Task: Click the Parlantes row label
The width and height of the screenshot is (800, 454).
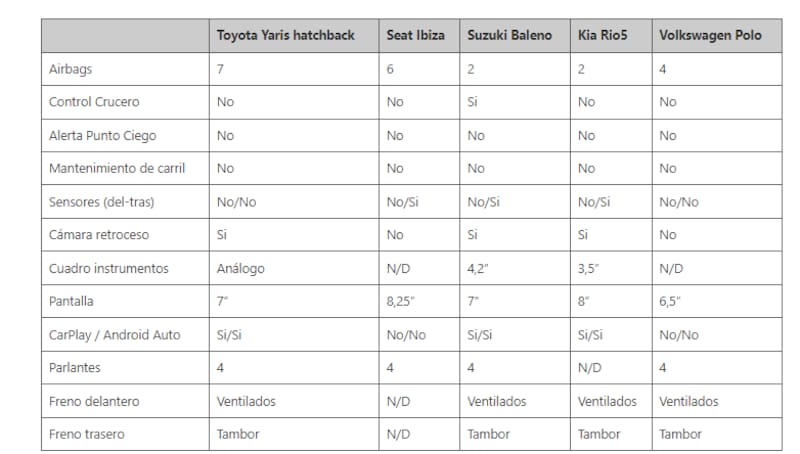Action: point(76,368)
